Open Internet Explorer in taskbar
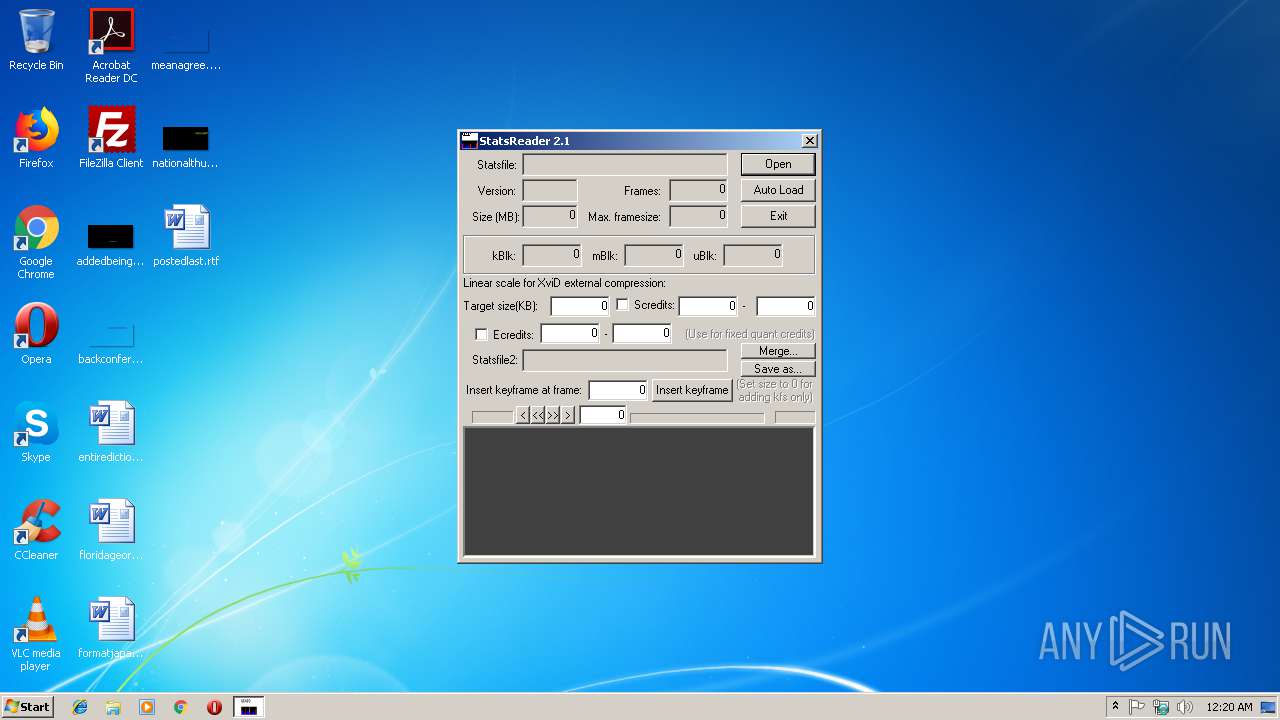 [80, 707]
